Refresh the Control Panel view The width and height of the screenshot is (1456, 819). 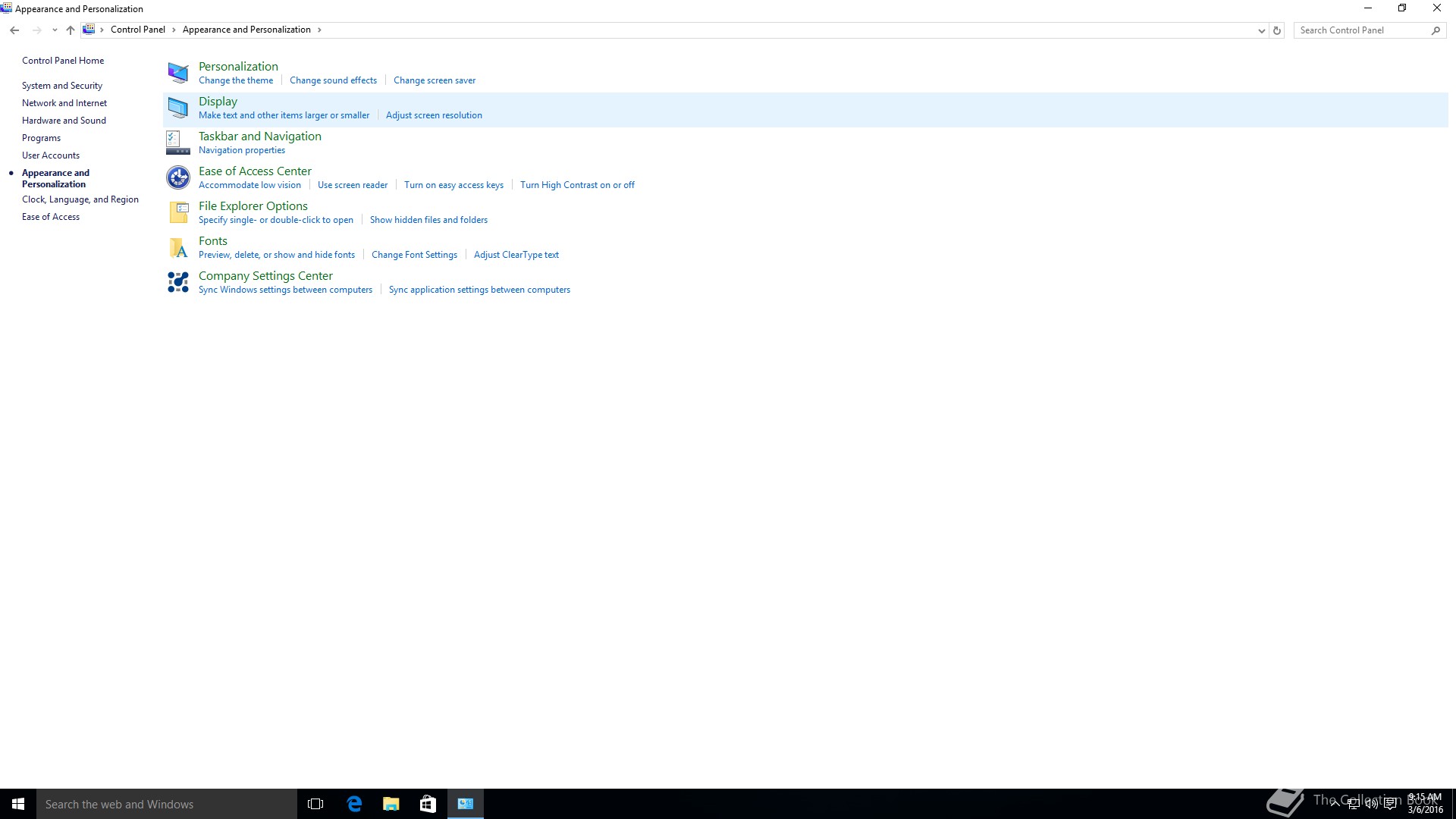1277,30
